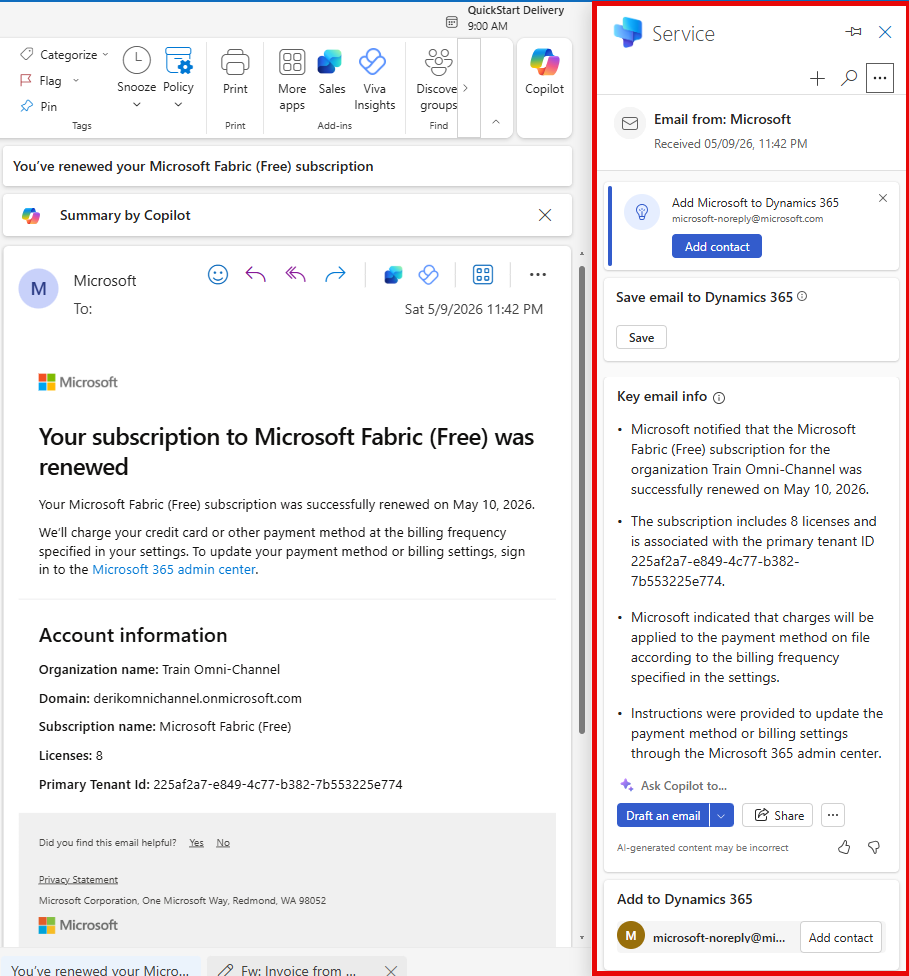The image size is (909, 976).
Task: Click Draft an email button
Action: coord(663,815)
